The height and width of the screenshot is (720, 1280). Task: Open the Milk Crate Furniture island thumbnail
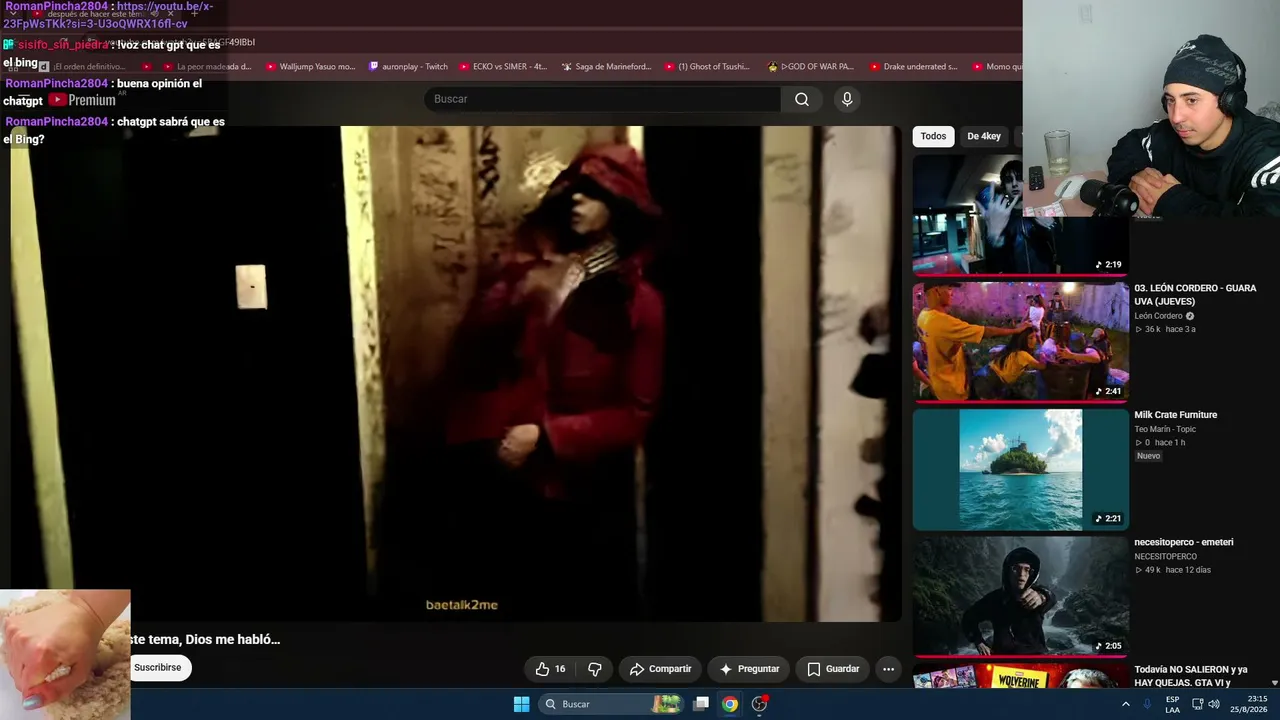[1020, 469]
